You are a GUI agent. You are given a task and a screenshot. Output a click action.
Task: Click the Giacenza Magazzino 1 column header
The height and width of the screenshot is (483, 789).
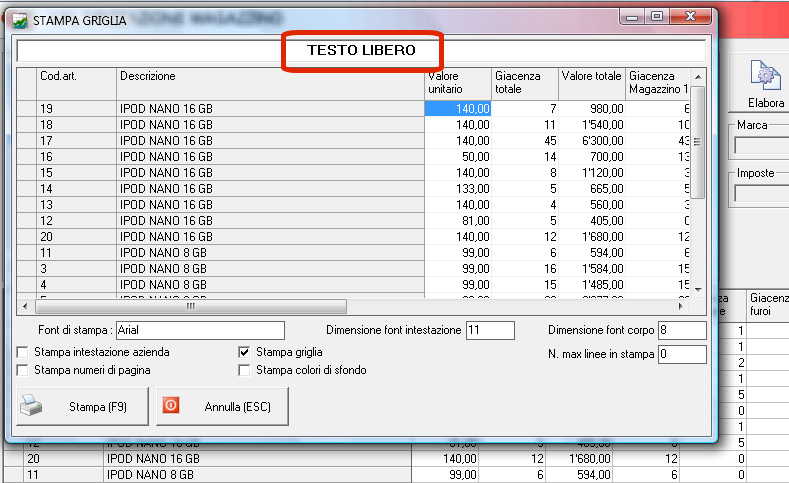658,84
